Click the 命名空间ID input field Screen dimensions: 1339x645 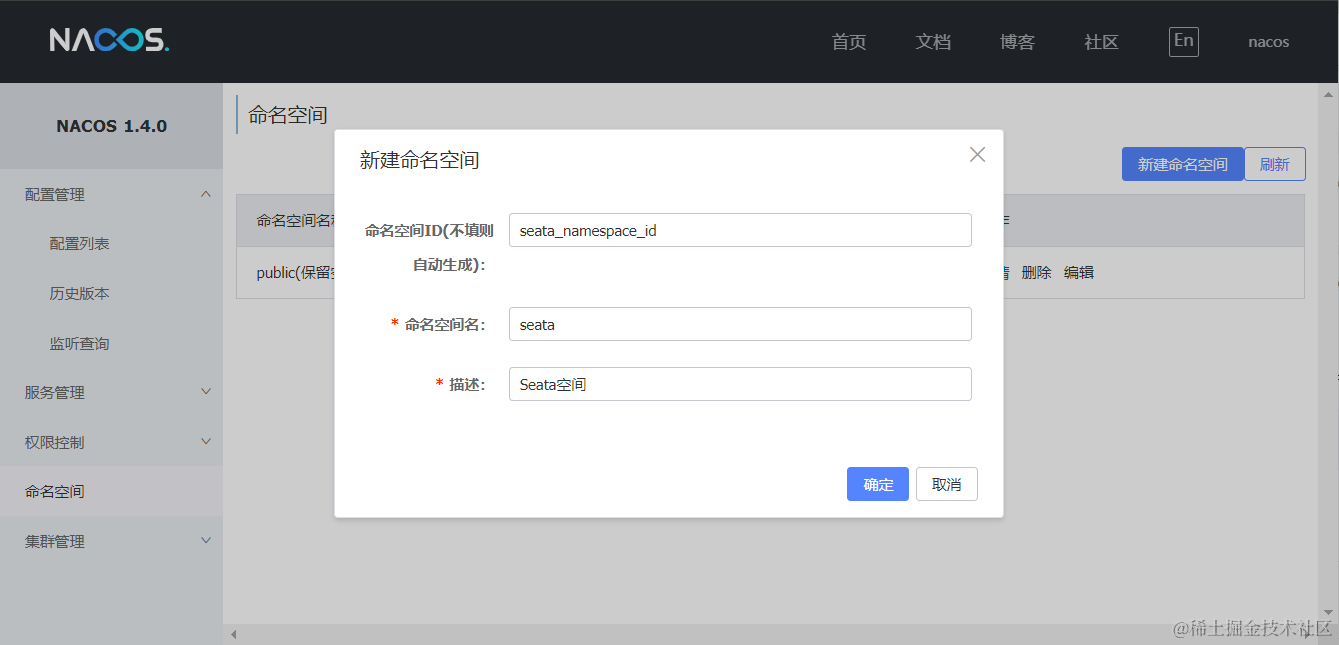(x=740, y=230)
